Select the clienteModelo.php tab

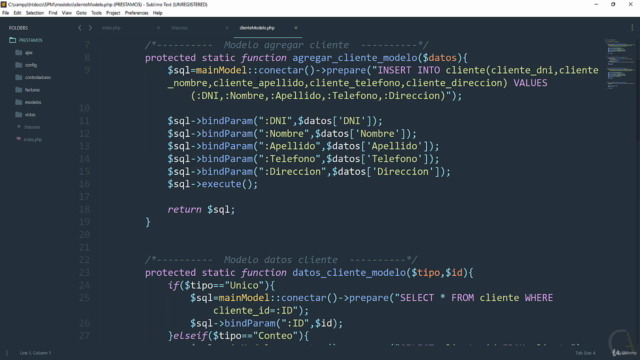click(257, 28)
